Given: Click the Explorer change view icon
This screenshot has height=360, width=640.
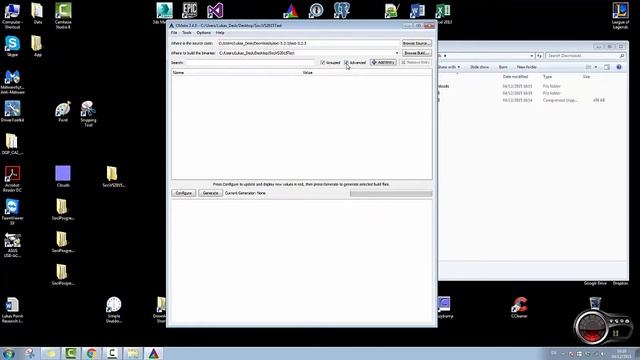Looking at the screenshot, I should click(588, 67).
